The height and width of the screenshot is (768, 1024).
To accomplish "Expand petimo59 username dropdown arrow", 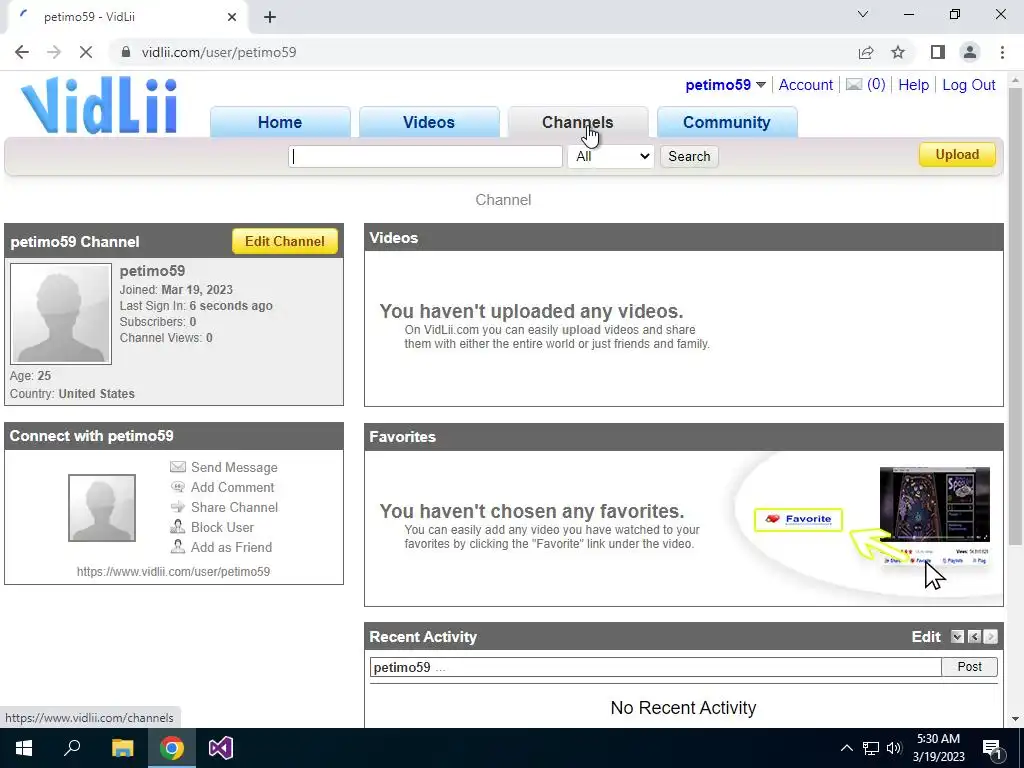I will [x=761, y=85].
